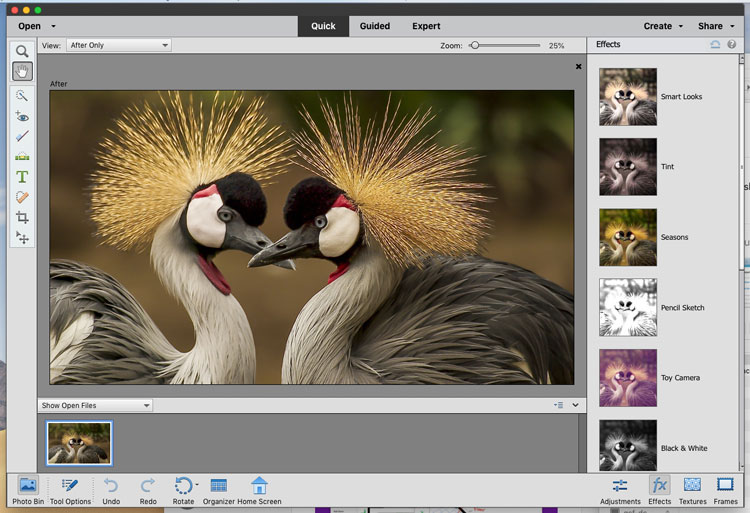The image size is (750, 513).
Task: Click the Open button
Action: (29, 26)
